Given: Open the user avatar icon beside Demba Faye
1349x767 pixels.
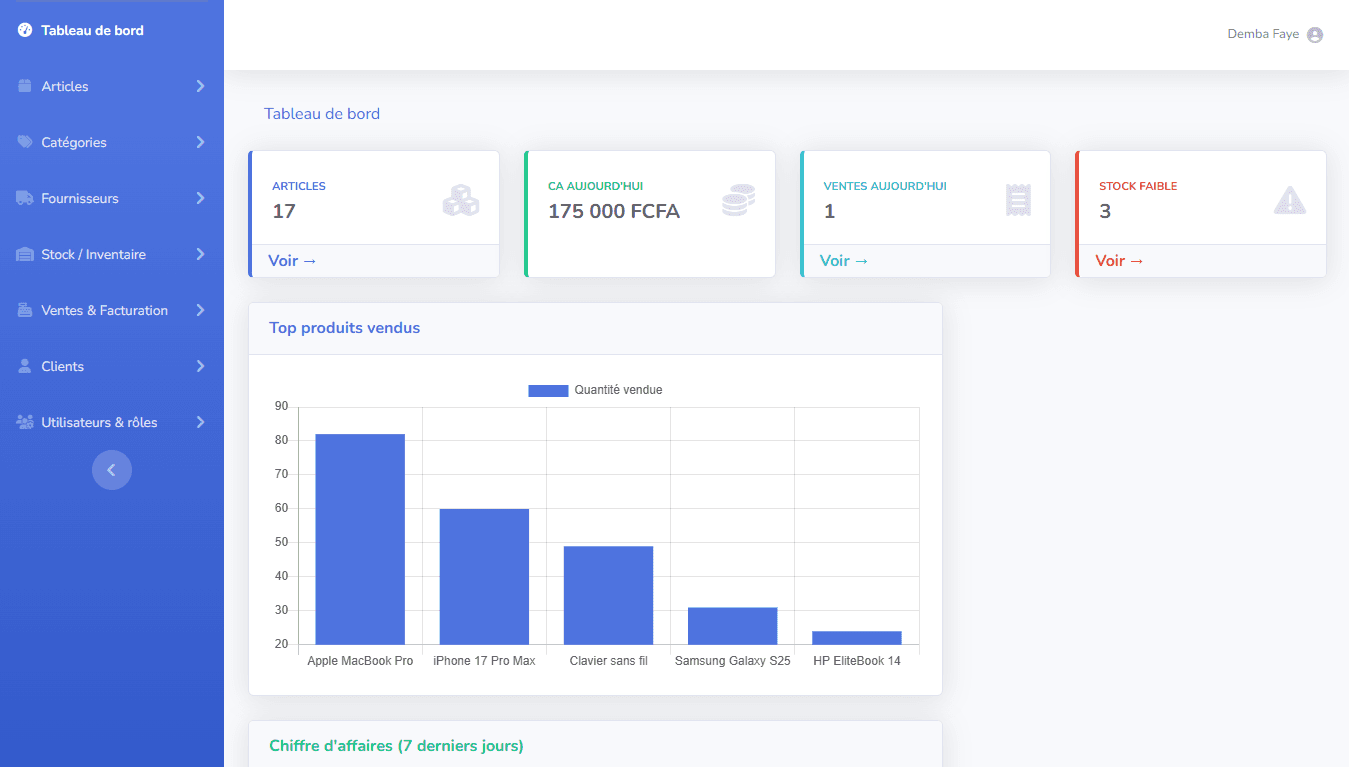Looking at the screenshot, I should coord(1315,35).
